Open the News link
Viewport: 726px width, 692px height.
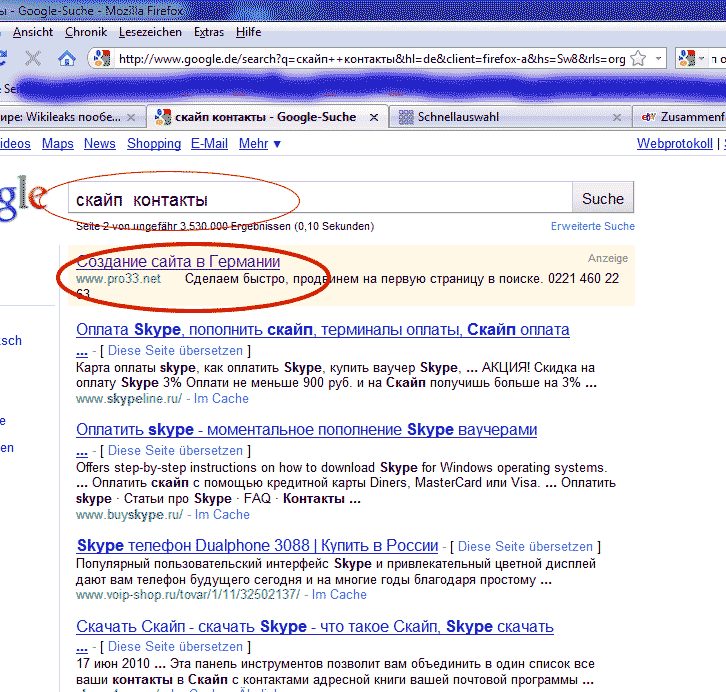coord(100,143)
